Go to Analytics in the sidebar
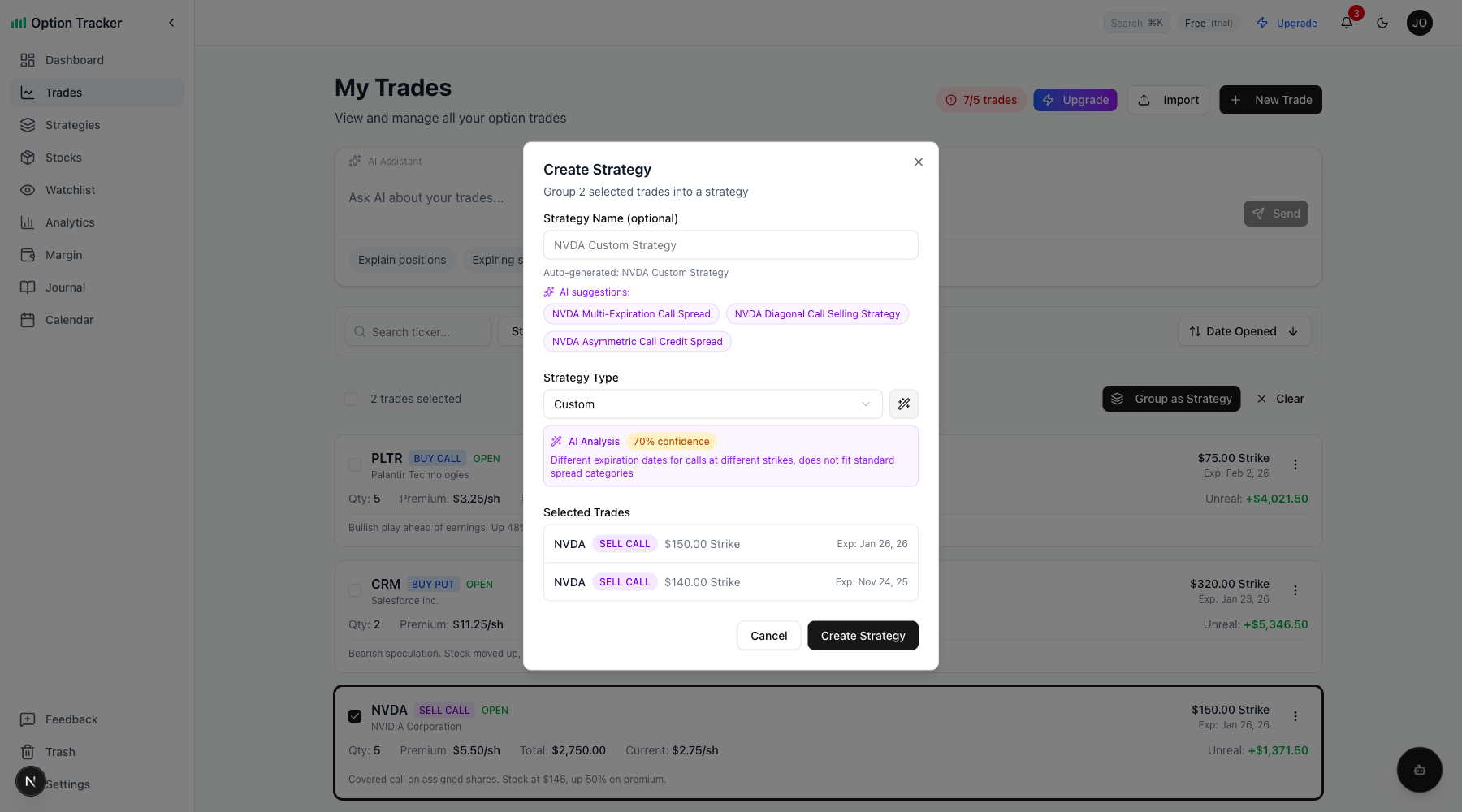This screenshot has width=1462, height=812. click(x=70, y=222)
